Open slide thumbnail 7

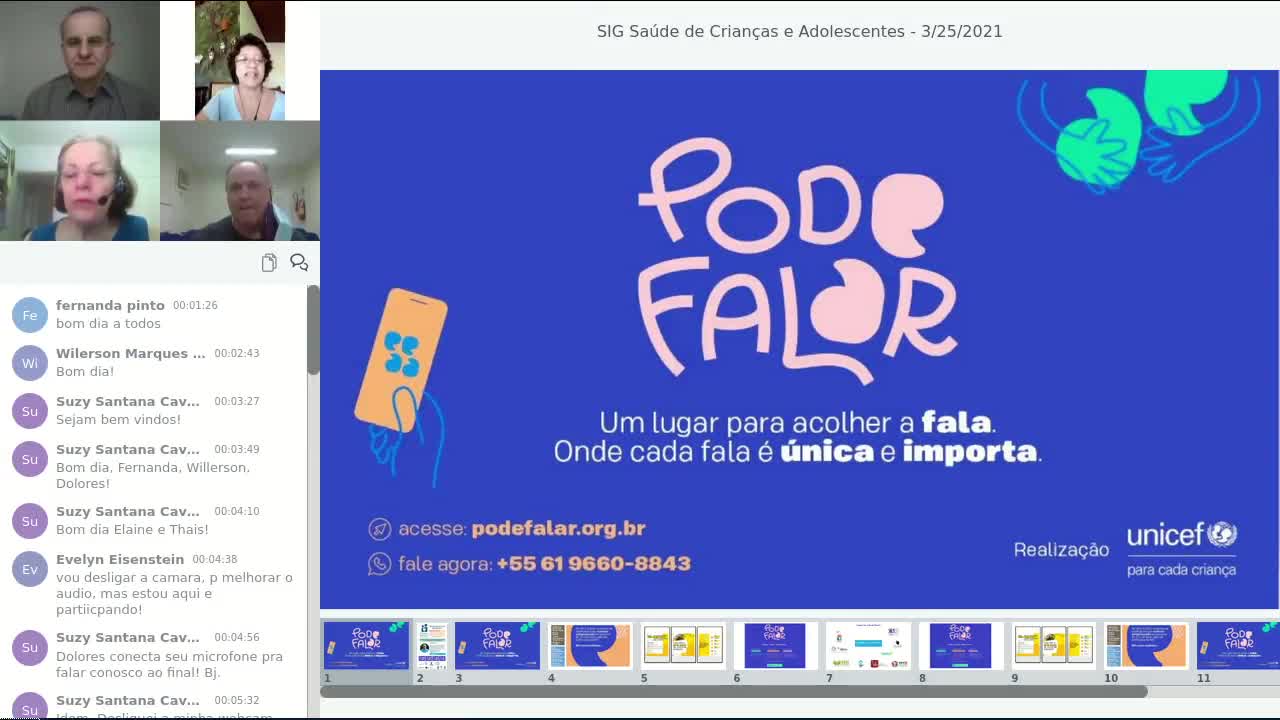[868, 646]
